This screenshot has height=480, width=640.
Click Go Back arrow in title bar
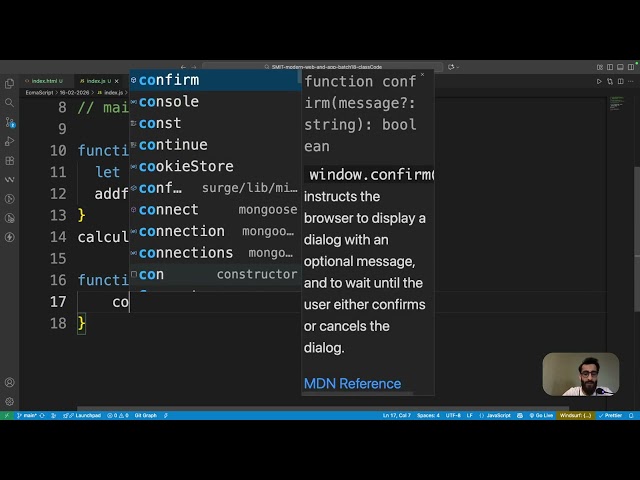tap(183, 67)
